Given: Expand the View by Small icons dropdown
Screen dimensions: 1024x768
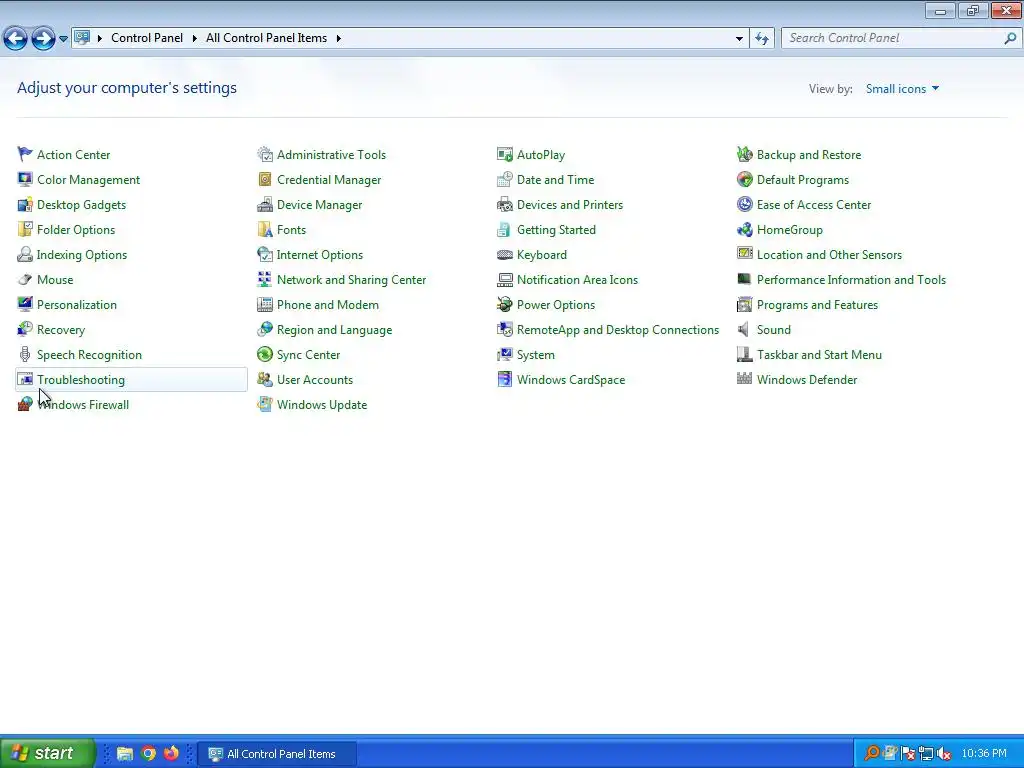Looking at the screenshot, I should click(x=902, y=89).
